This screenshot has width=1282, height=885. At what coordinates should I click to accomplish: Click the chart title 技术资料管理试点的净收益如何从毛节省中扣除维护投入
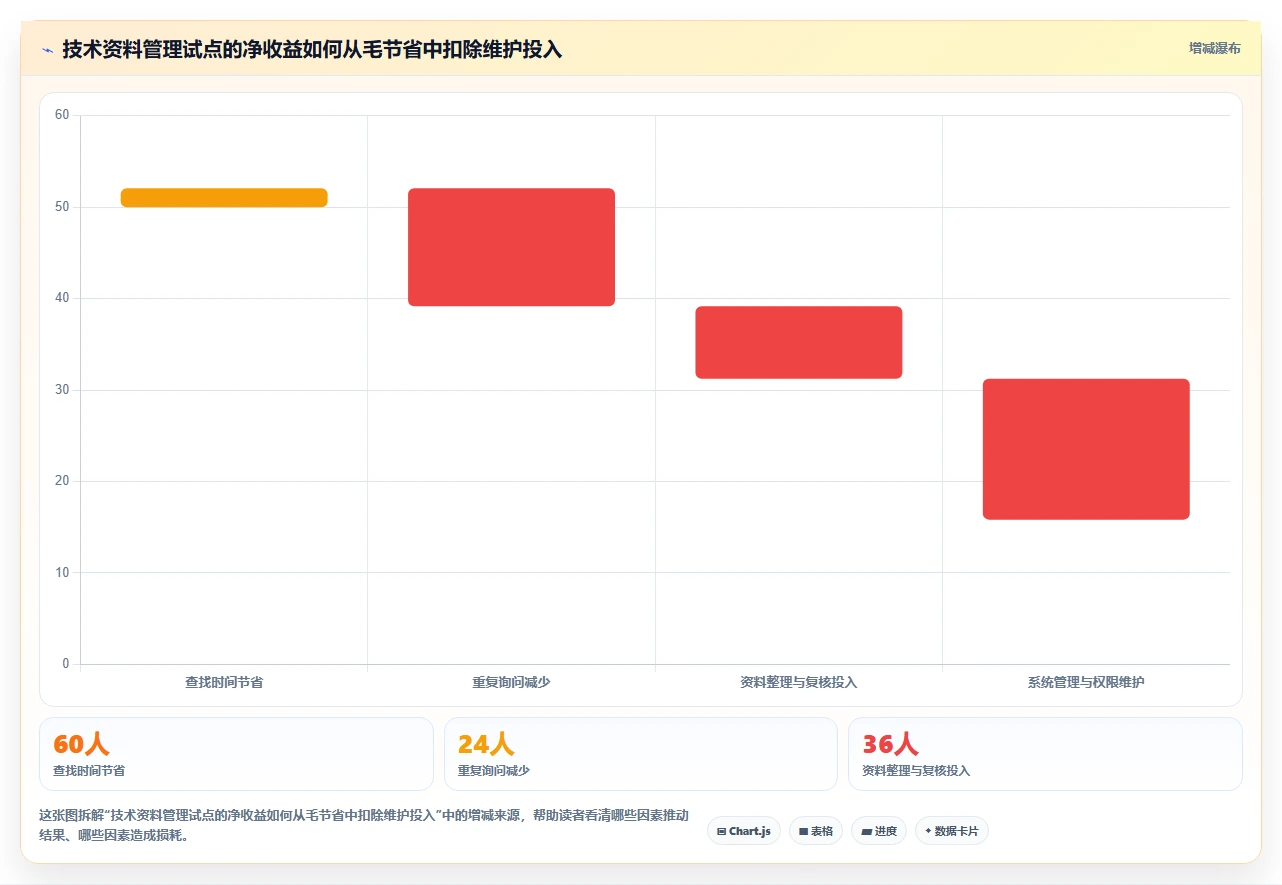coord(312,49)
